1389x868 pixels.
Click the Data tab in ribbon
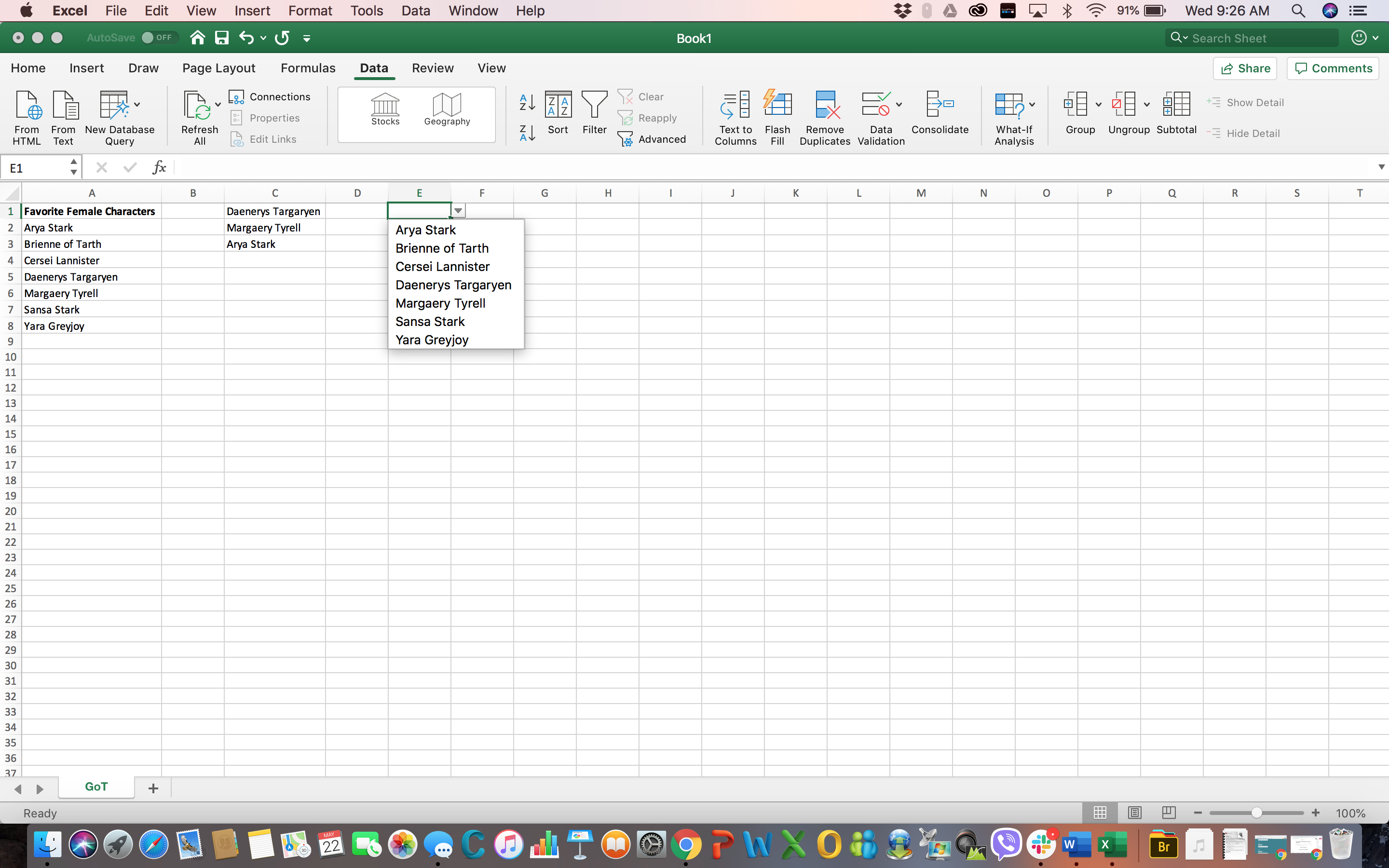point(373,68)
